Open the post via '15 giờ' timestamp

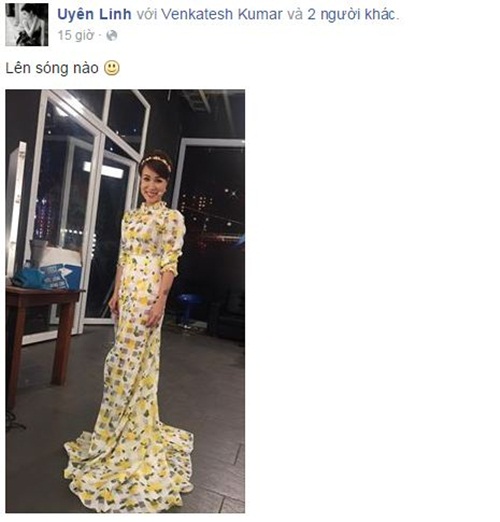coord(76,35)
